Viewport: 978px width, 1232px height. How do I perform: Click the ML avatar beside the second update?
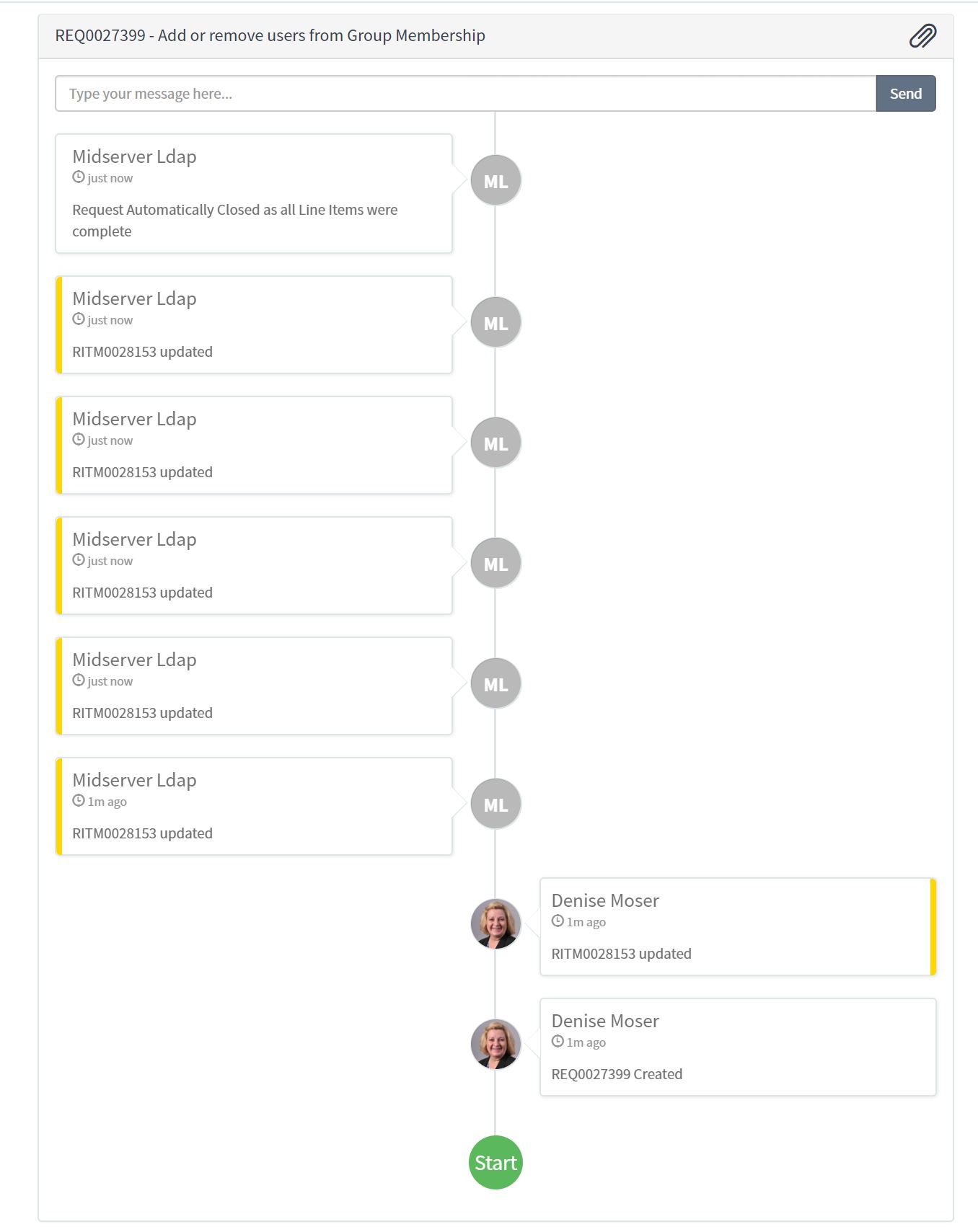point(495,322)
